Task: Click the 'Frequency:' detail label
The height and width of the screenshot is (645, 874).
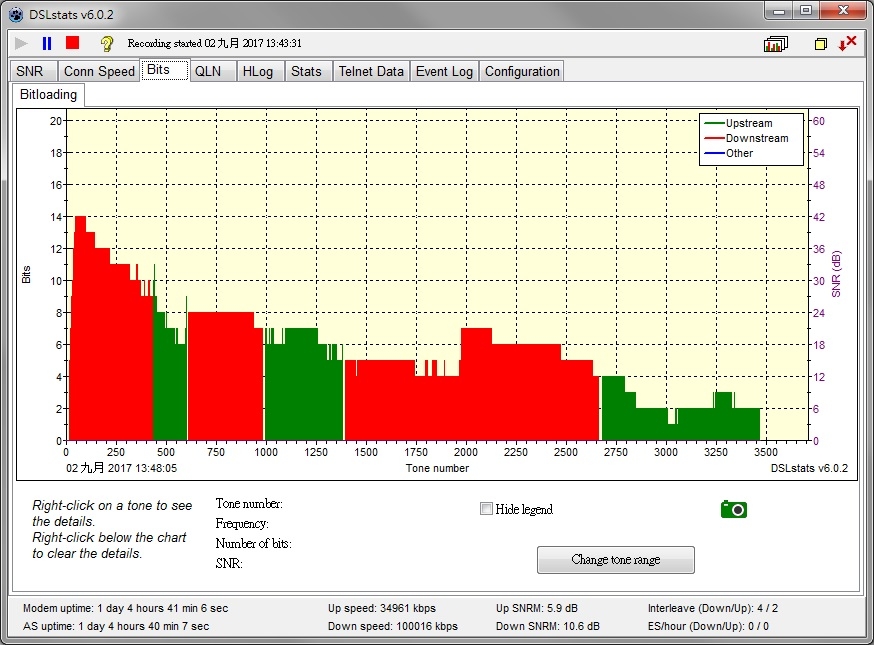Action: pyautogui.click(x=242, y=524)
